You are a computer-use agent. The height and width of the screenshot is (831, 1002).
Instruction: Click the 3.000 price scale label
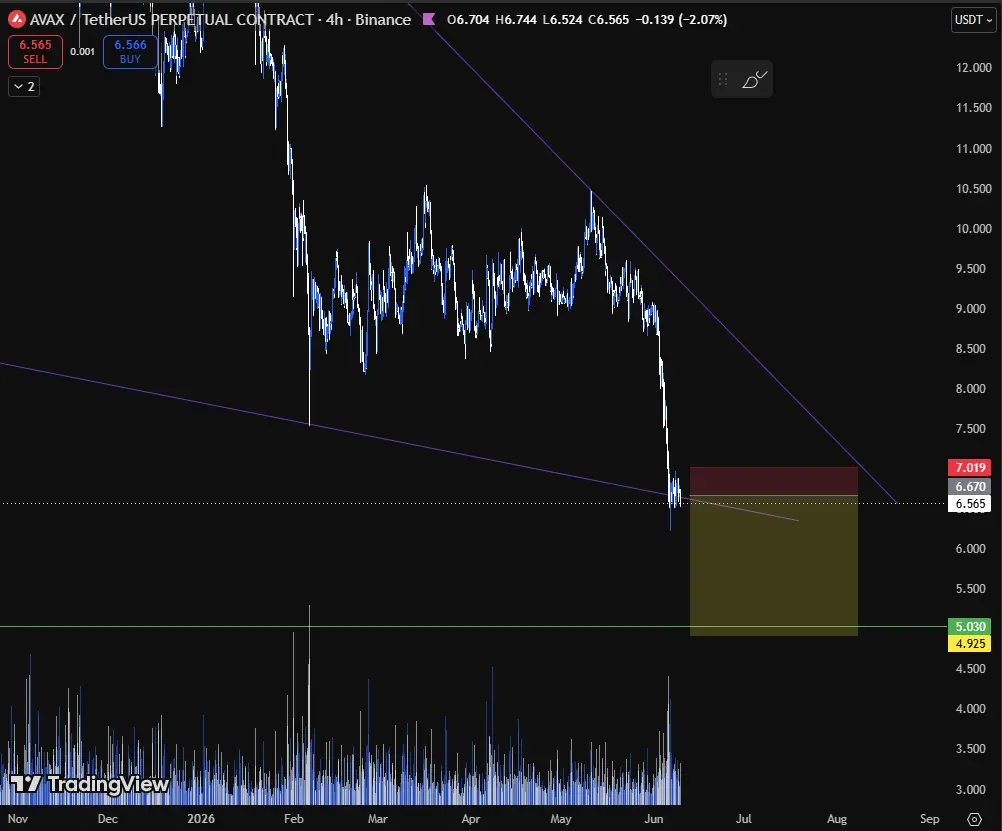[970, 789]
